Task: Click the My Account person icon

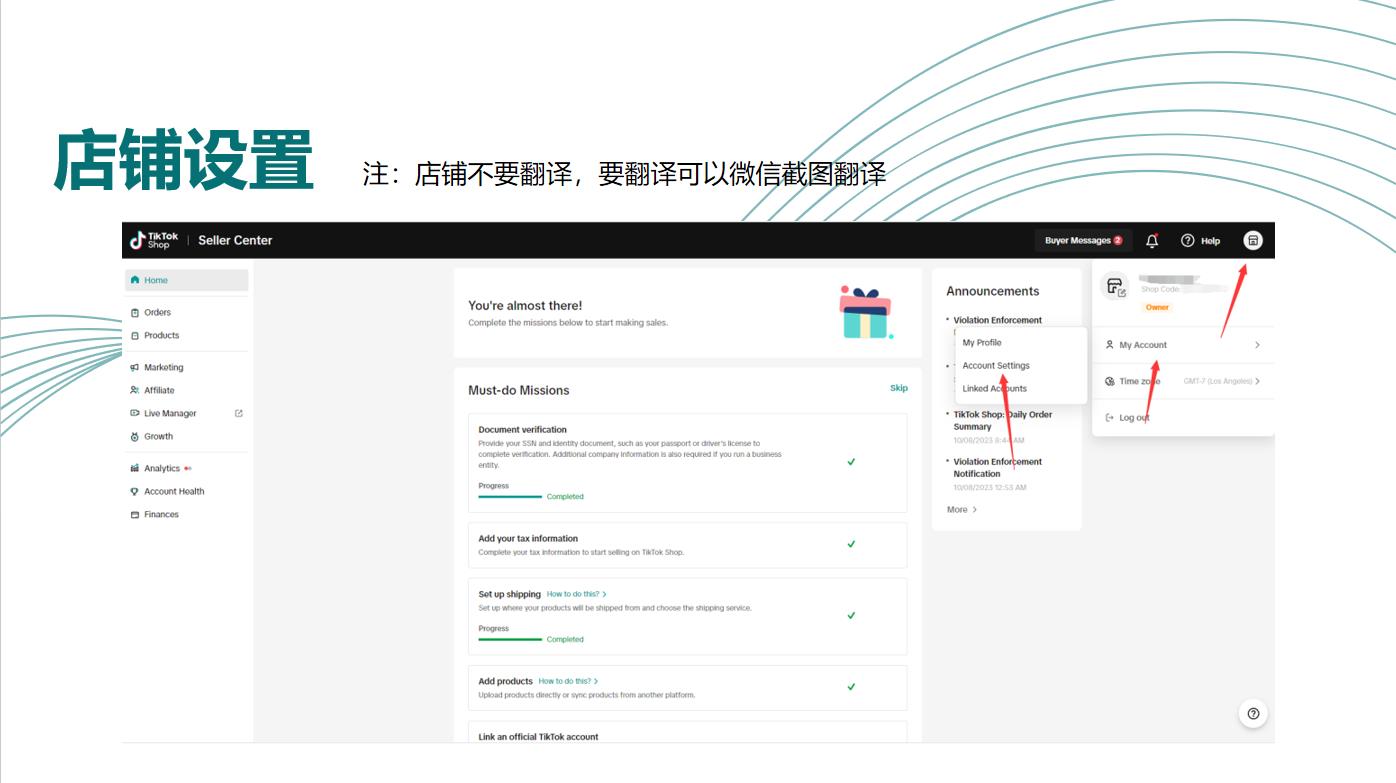Action: click(x=1110, y=345)
